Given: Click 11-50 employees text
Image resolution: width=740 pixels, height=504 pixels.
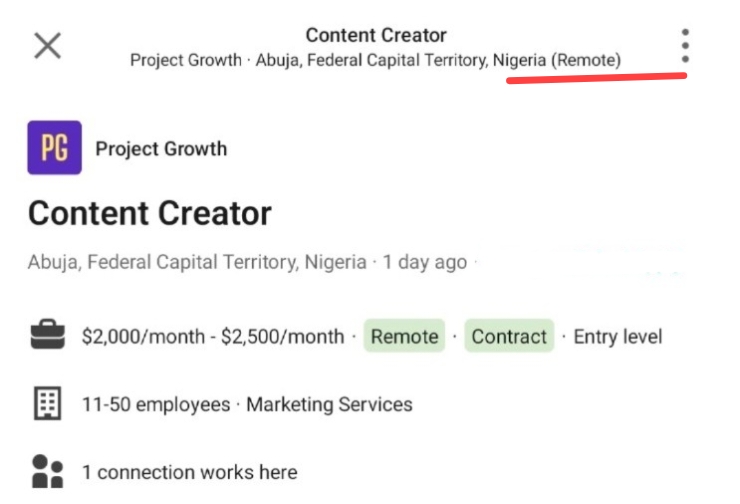Looking at the screenshot, I should 156,404.
